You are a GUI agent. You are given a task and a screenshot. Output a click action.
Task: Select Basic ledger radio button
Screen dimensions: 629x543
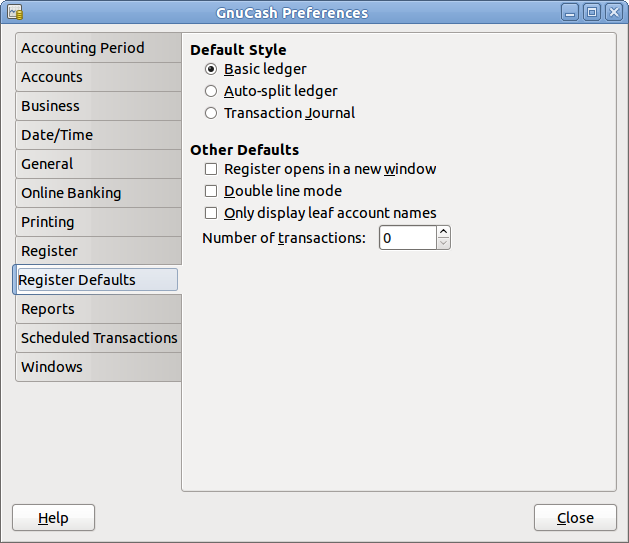coord(211,69)
